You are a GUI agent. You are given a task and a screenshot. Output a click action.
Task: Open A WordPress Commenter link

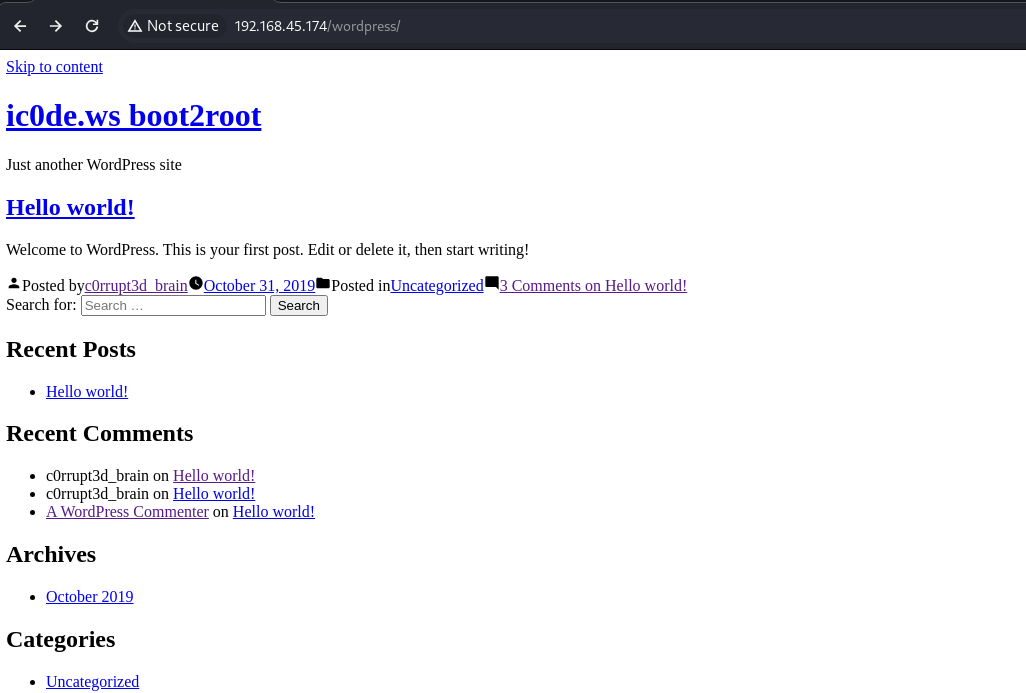(128, 512)
